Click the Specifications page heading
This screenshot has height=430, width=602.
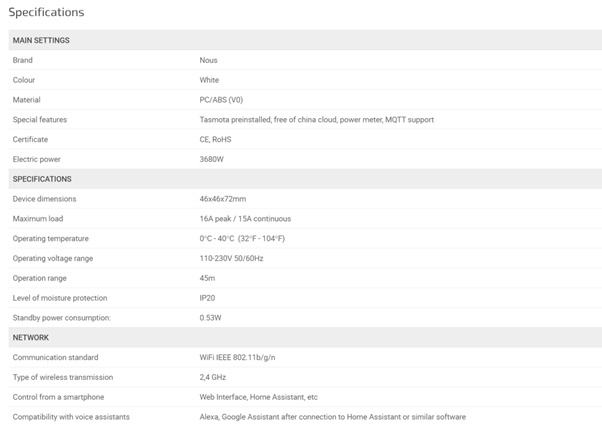click(x=46, y=12)
